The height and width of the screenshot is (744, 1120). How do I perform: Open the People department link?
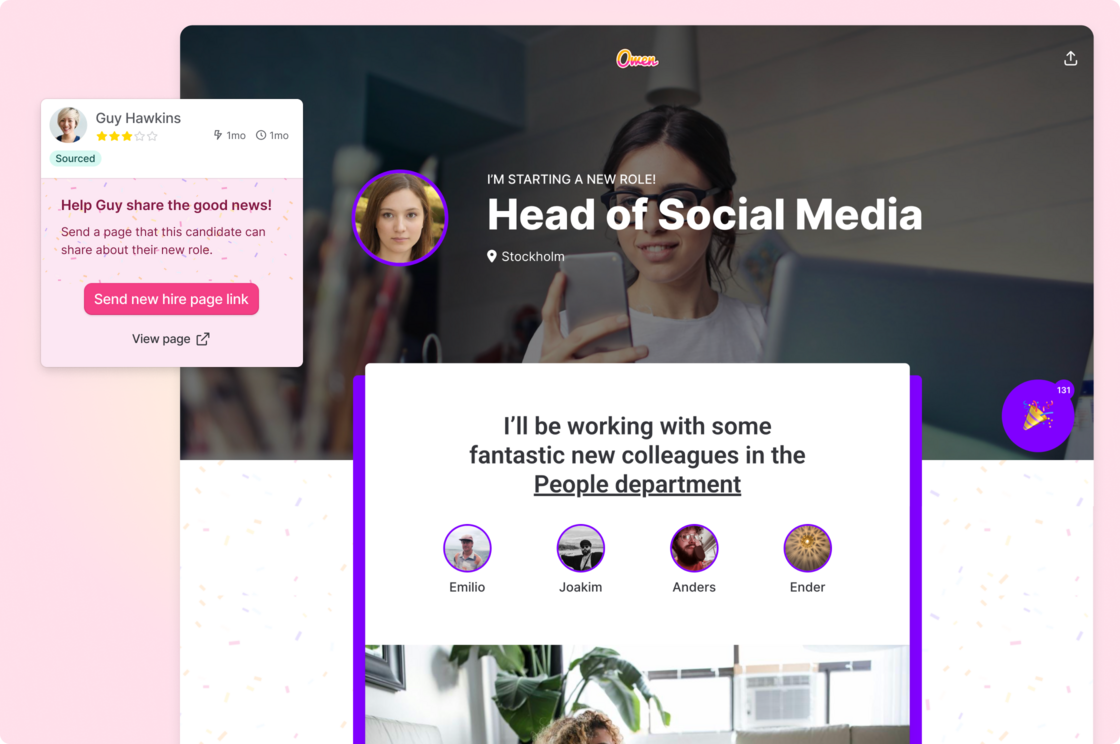coord(637,484)
